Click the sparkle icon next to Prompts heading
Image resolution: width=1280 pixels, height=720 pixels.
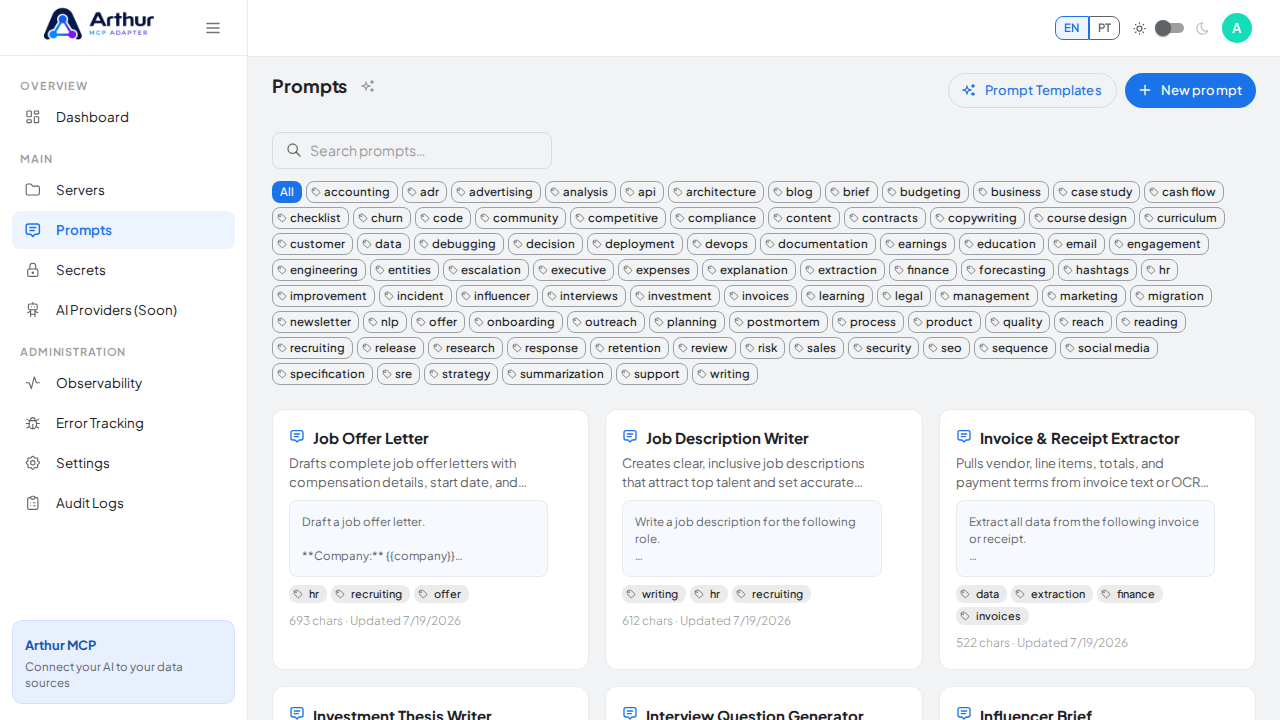pos(368,87)
